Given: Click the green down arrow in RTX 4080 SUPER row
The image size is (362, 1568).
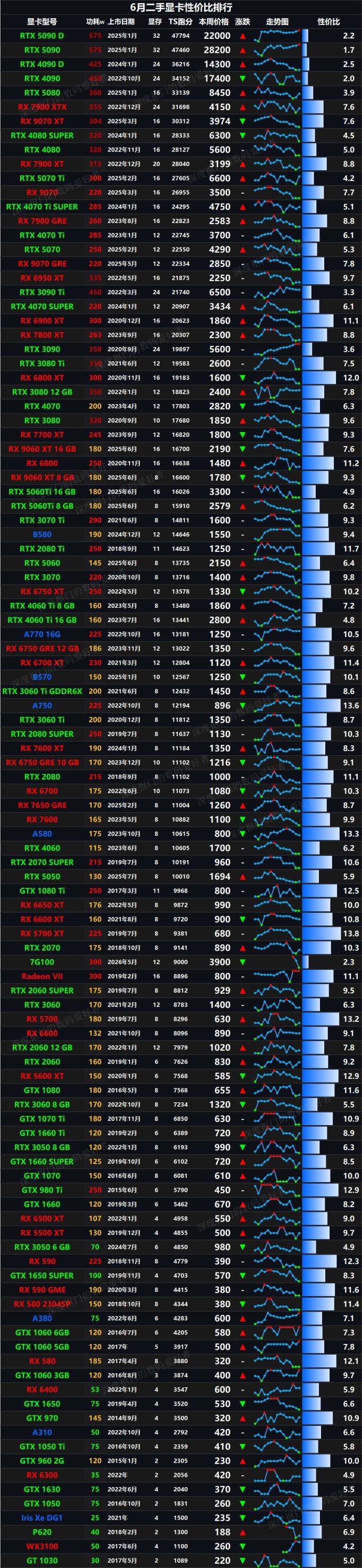Looking at the screenshot, I should [x=243, y=136].
